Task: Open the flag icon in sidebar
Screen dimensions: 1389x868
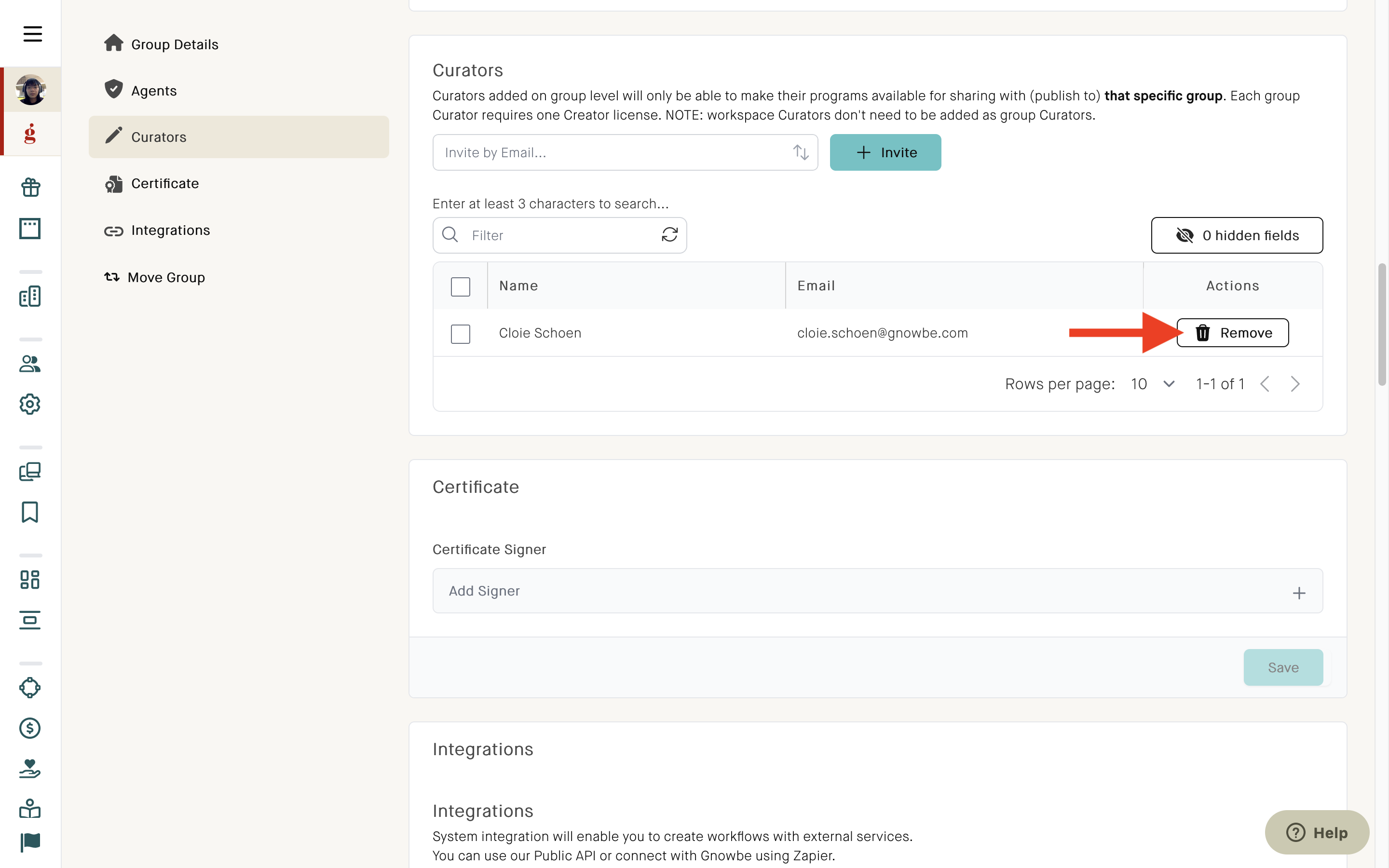Action: coord(30,843)
